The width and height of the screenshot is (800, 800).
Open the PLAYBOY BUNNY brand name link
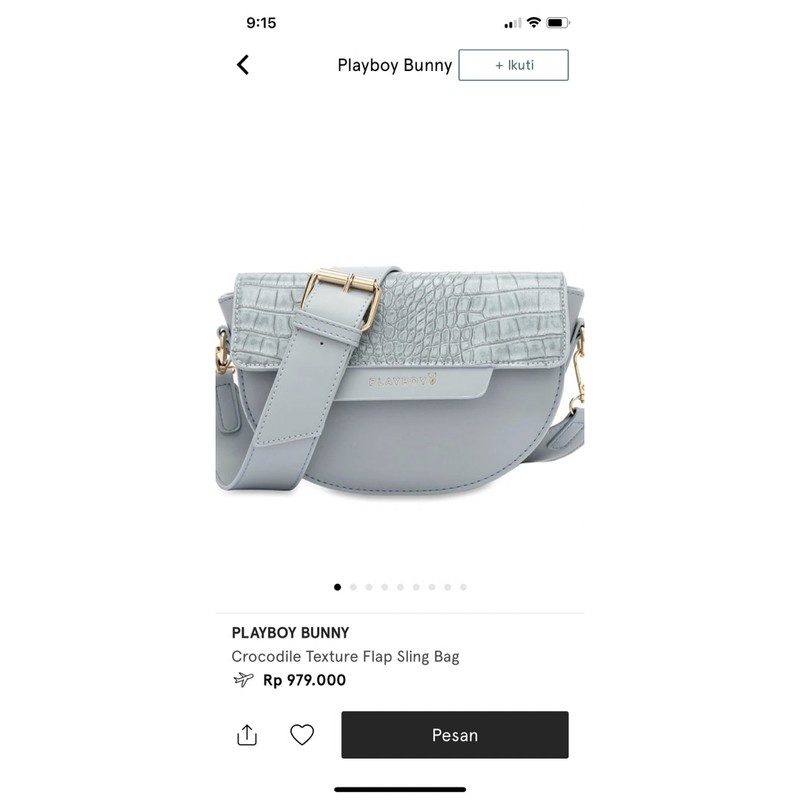[x=290, y=633]
